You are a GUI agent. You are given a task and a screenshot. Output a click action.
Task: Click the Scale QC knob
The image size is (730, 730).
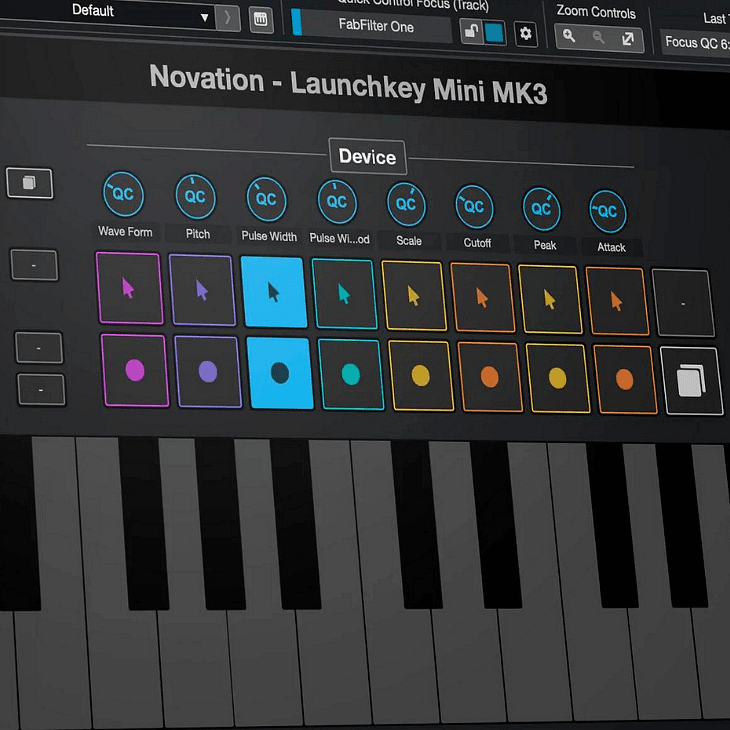pyautogui.click(x=406, y=204)
